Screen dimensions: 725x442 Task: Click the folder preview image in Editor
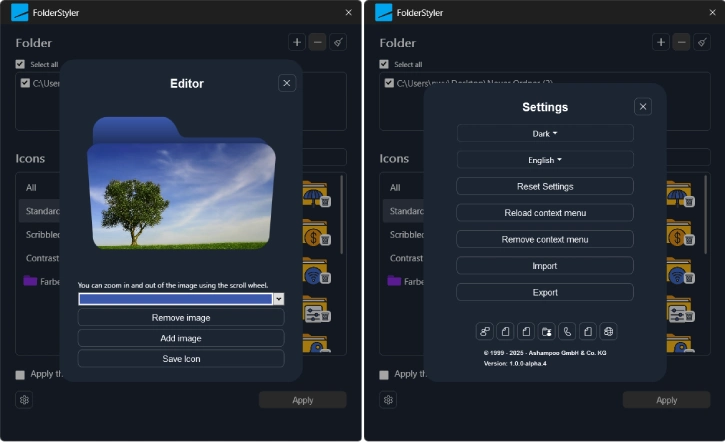click(x=181, y=183)
